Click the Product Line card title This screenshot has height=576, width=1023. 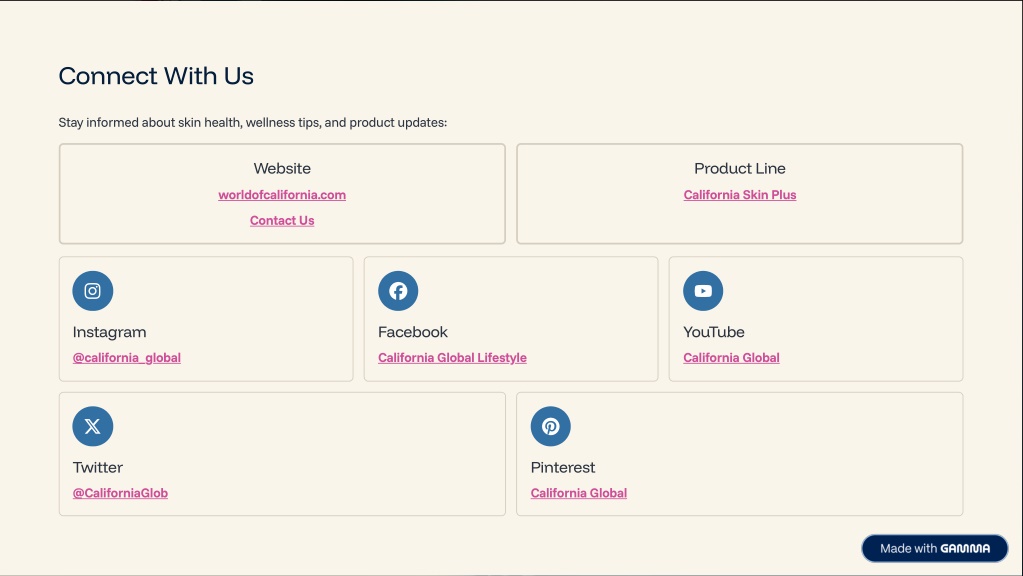[x=740, y=168]
